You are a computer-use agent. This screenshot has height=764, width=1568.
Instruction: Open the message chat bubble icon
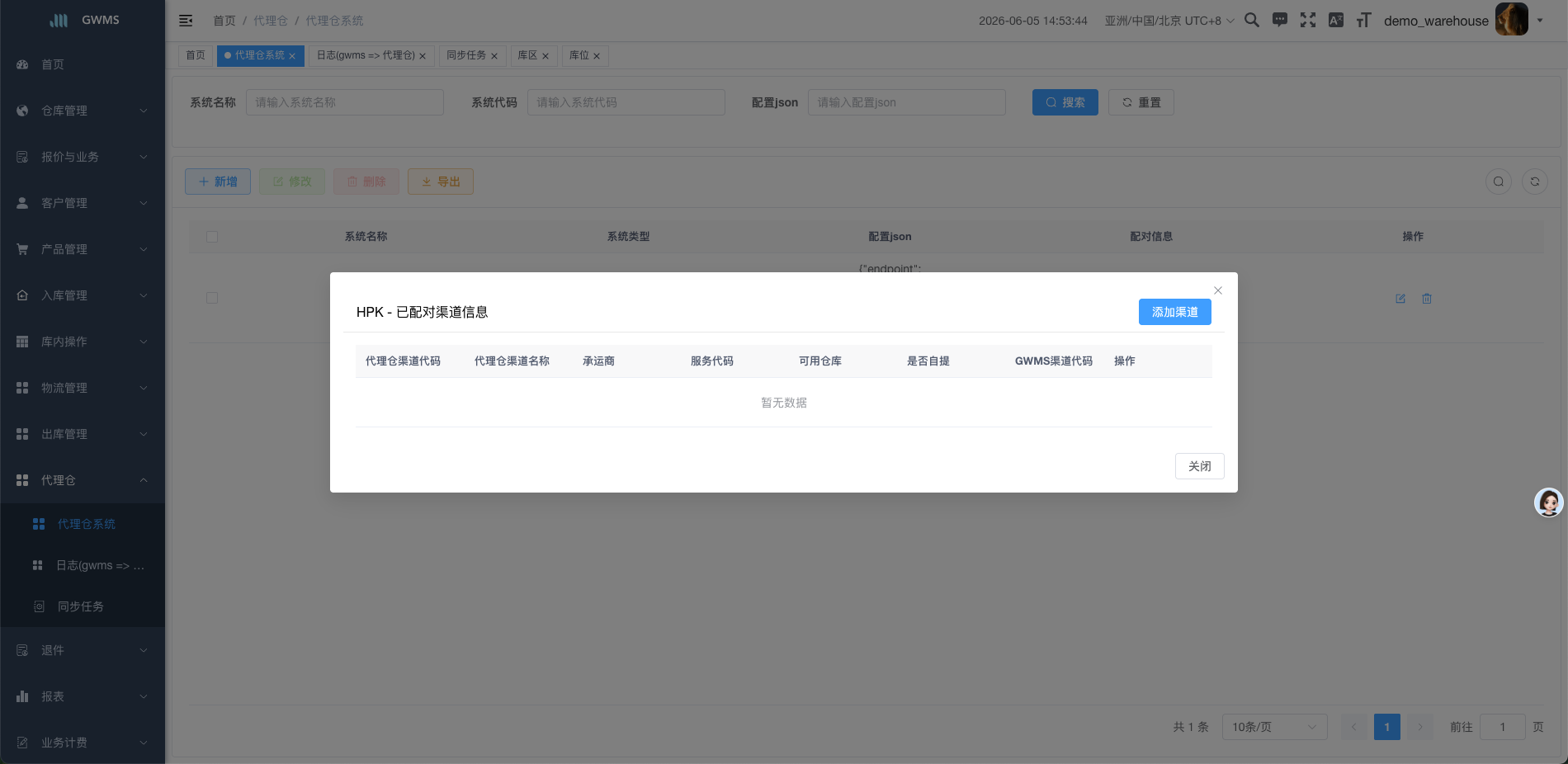[1280, 20]
